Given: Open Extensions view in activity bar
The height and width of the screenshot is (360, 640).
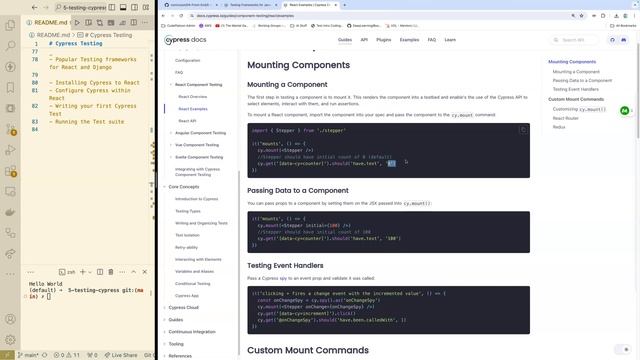Looking at the screenshot, I should 10,171.
